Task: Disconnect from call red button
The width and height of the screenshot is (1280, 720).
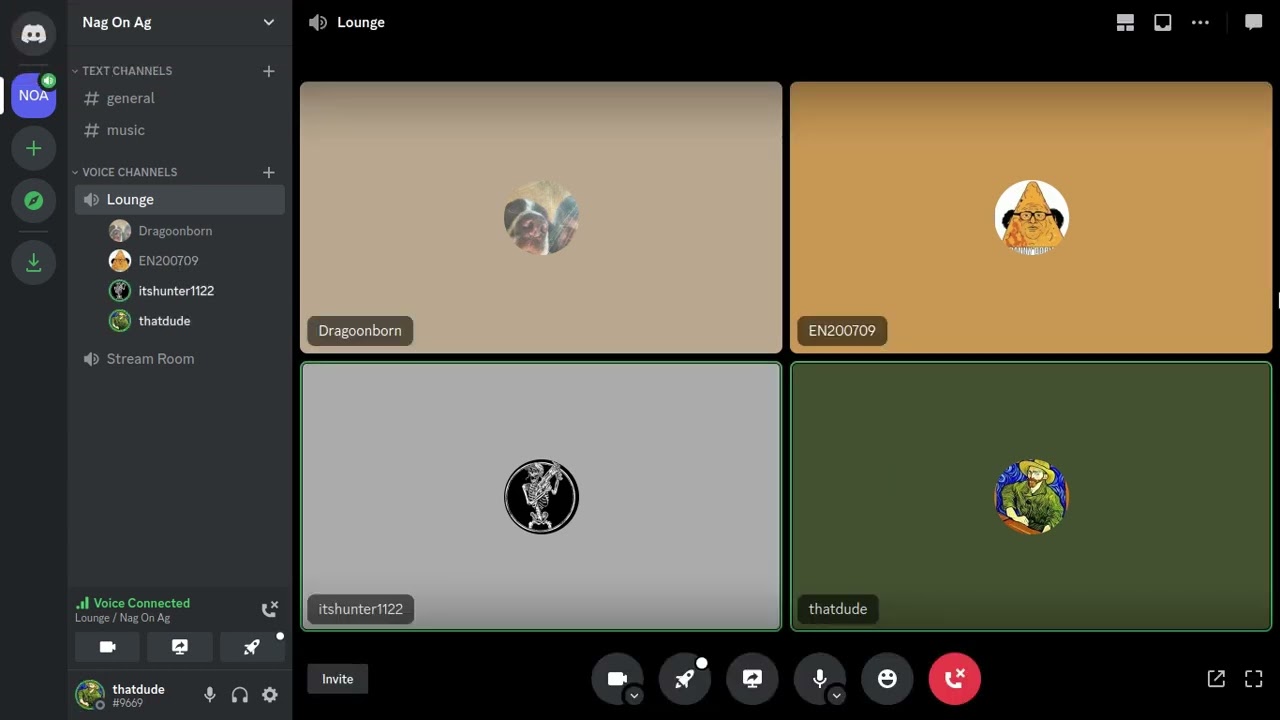Action: [955, 678]
